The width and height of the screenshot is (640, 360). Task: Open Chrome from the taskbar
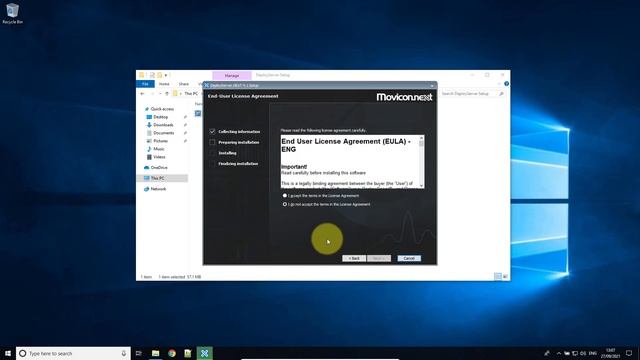(x=172, y=353)
